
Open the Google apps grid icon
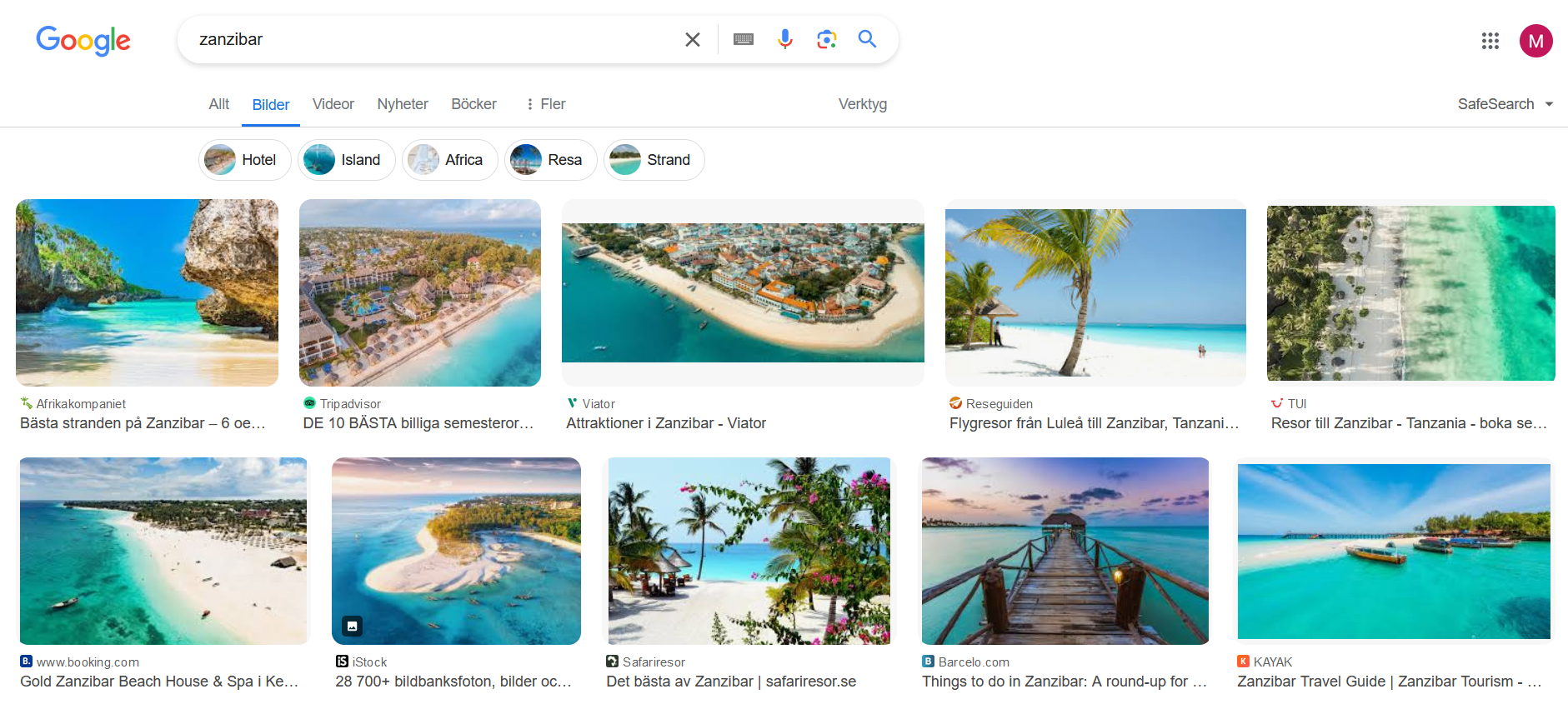click(x=1490, y=41)
